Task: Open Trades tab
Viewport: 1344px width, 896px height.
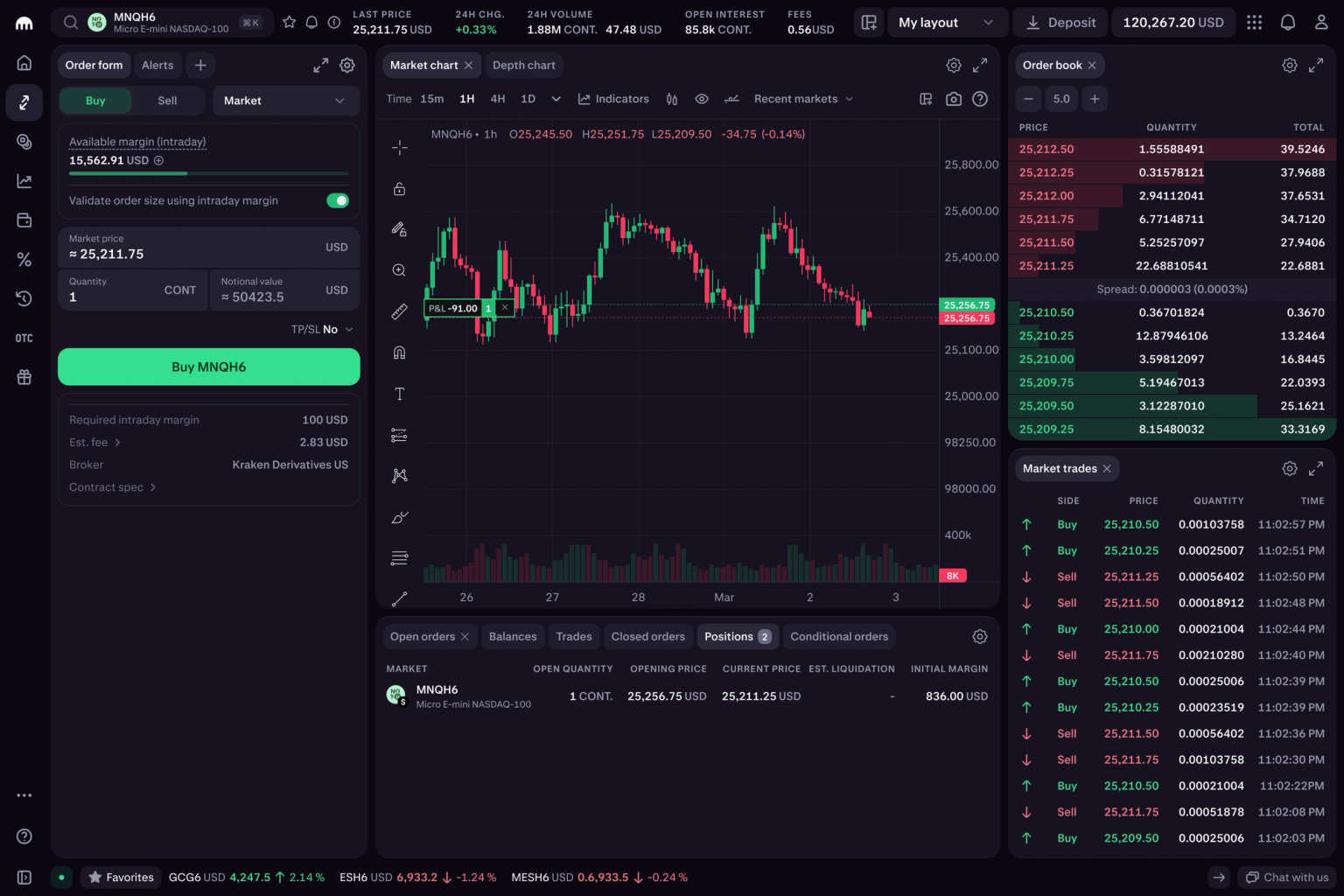Action: click(x=574, y=637)
